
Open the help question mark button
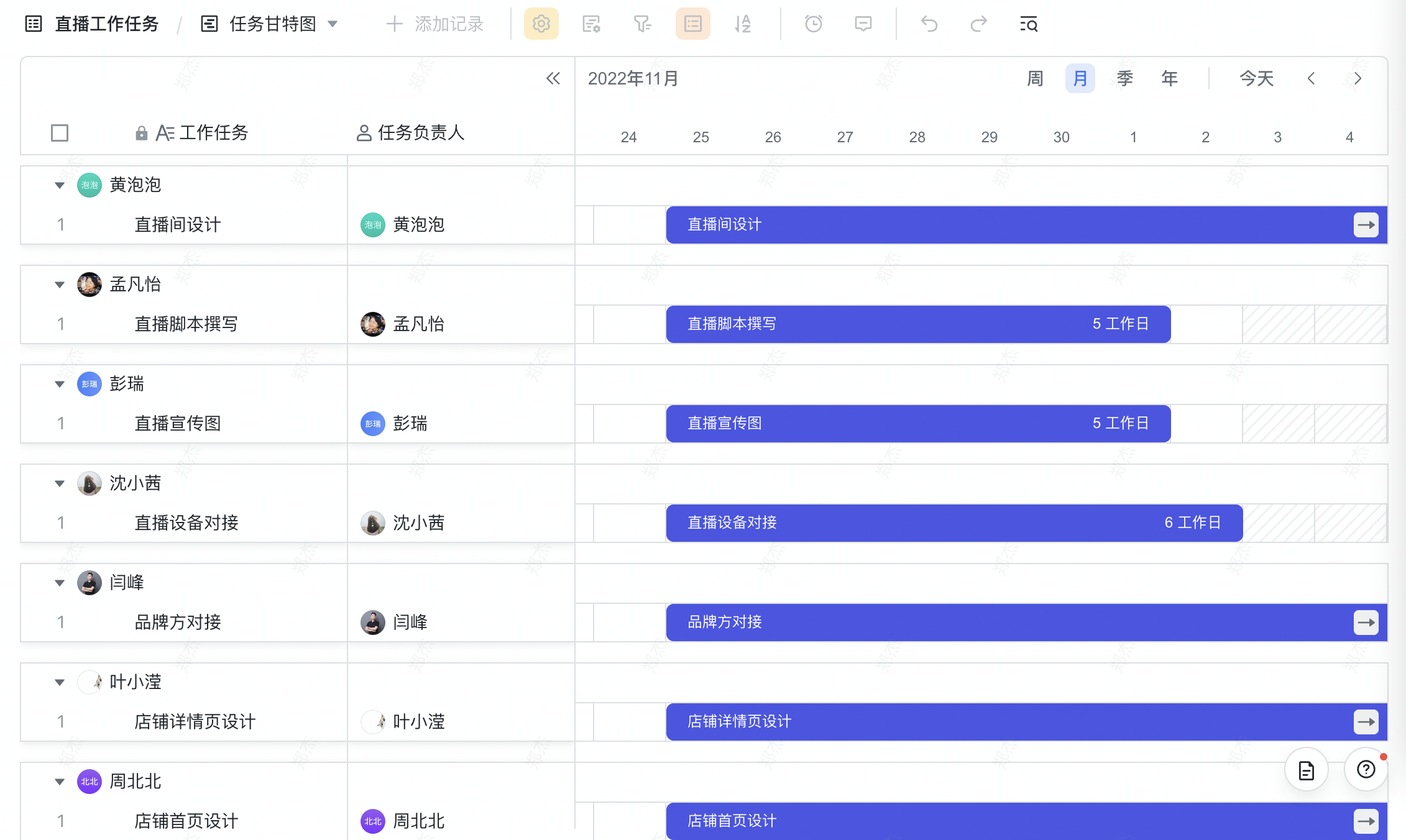[x=1366, y=770]
